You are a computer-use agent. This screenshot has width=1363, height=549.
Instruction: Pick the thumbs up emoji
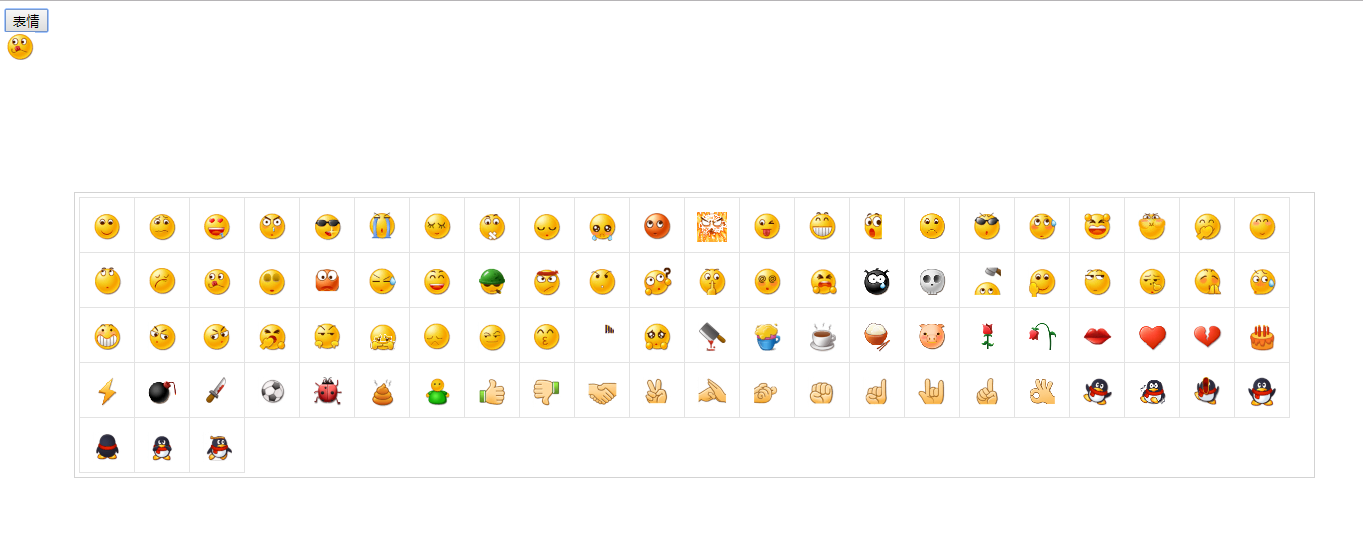(492, 391)
